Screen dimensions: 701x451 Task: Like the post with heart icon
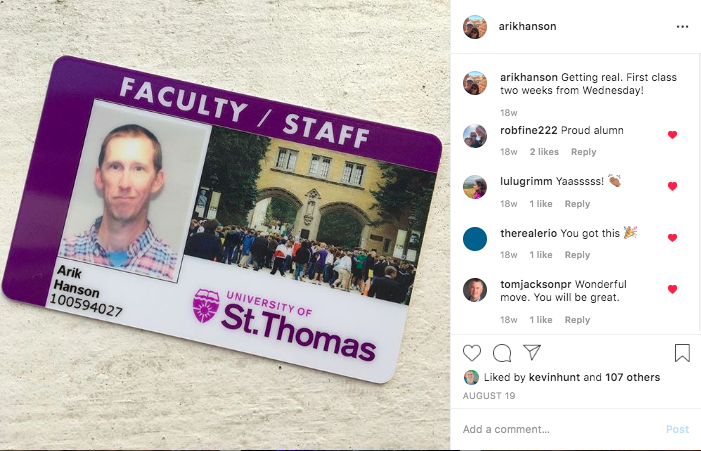pos(472,353)
